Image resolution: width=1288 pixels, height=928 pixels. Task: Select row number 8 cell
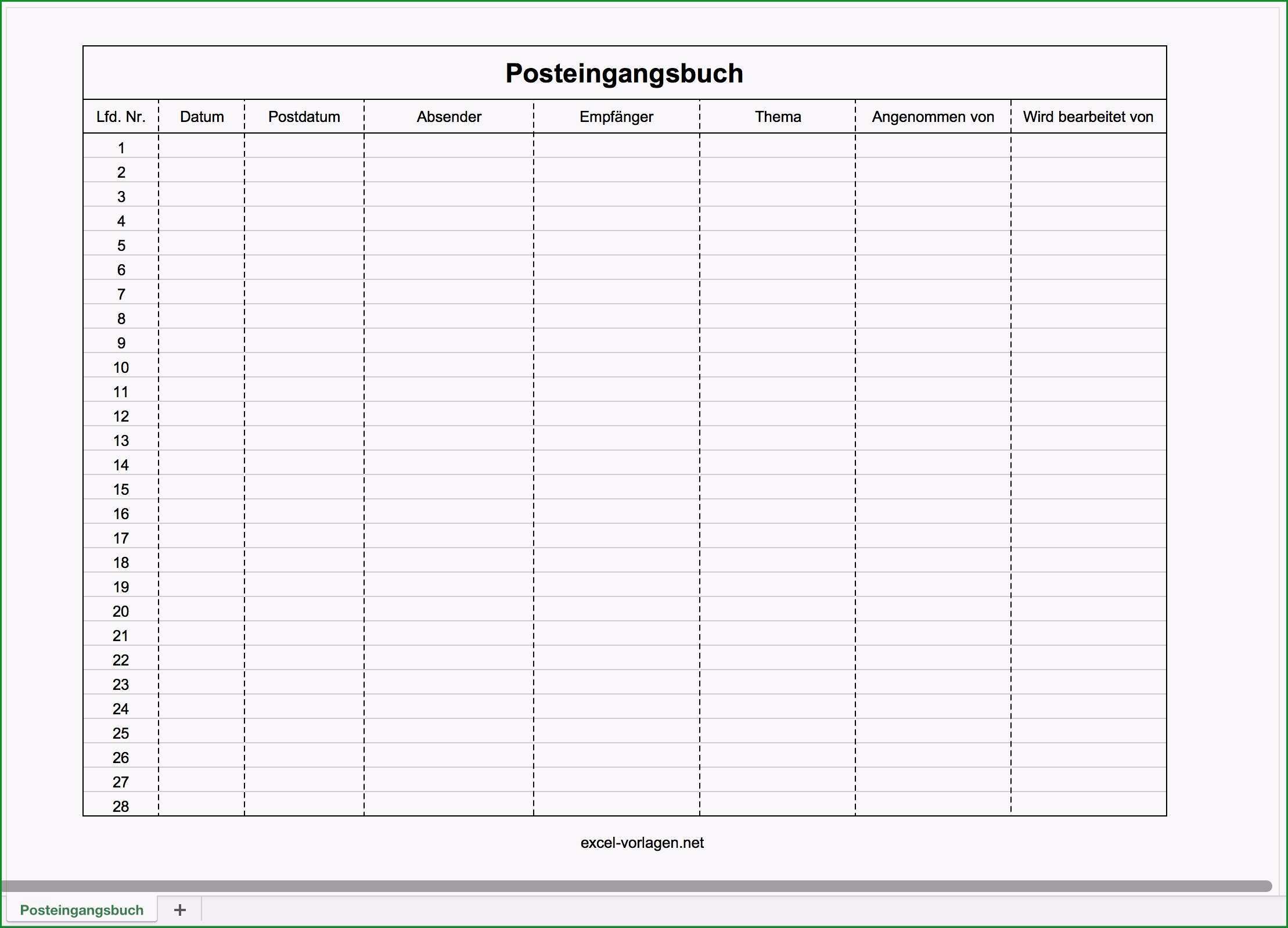click(121, 316)
